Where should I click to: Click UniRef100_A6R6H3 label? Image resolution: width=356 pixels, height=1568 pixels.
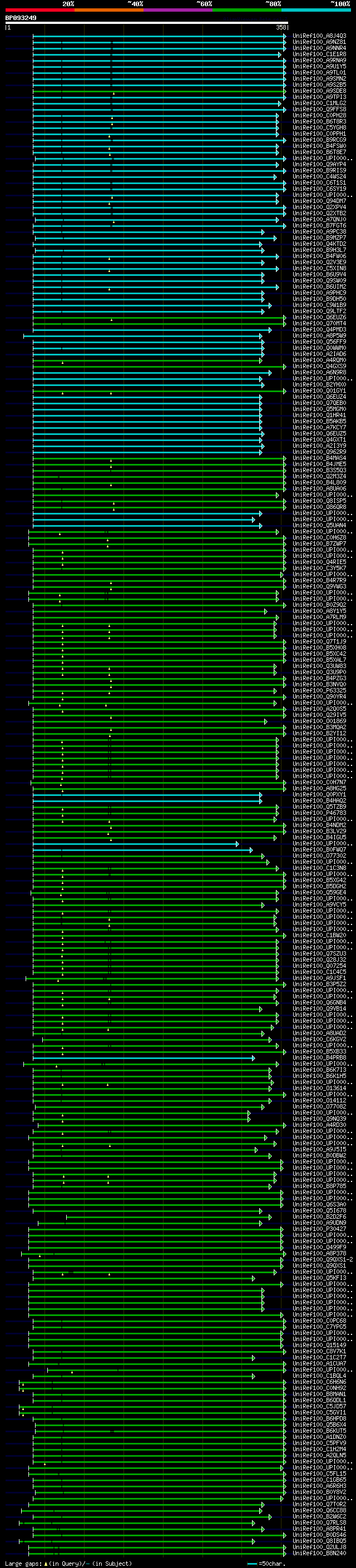pos(319,1486)
